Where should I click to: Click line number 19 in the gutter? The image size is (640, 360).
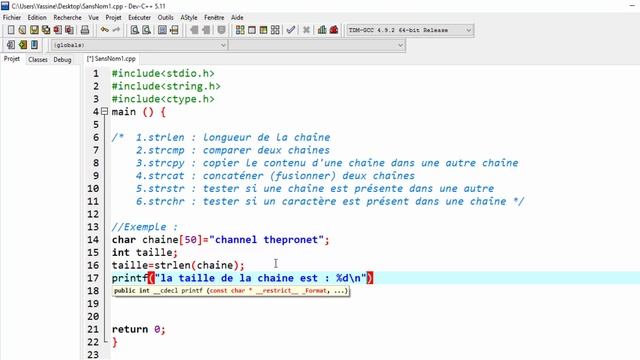(93, 304)
